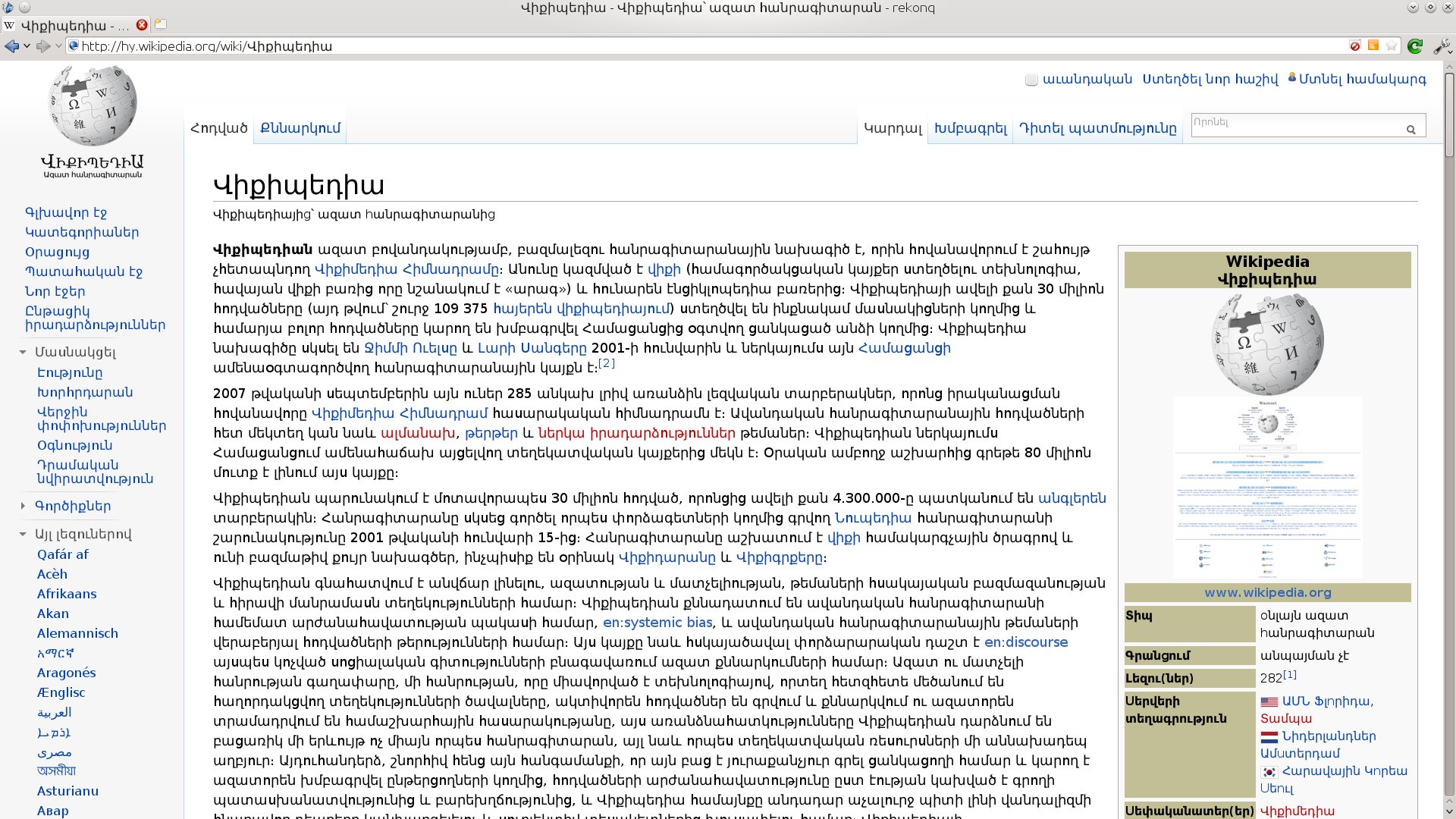Open the Asturianu language link
The height and width of the screenshot is (819, 1456).
tap(67, 791)
